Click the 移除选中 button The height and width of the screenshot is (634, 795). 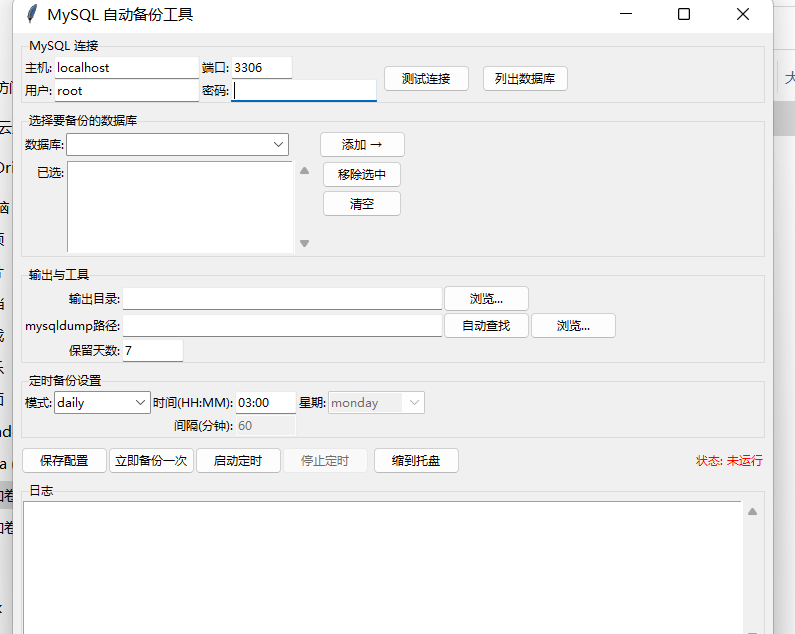point(362,174)
